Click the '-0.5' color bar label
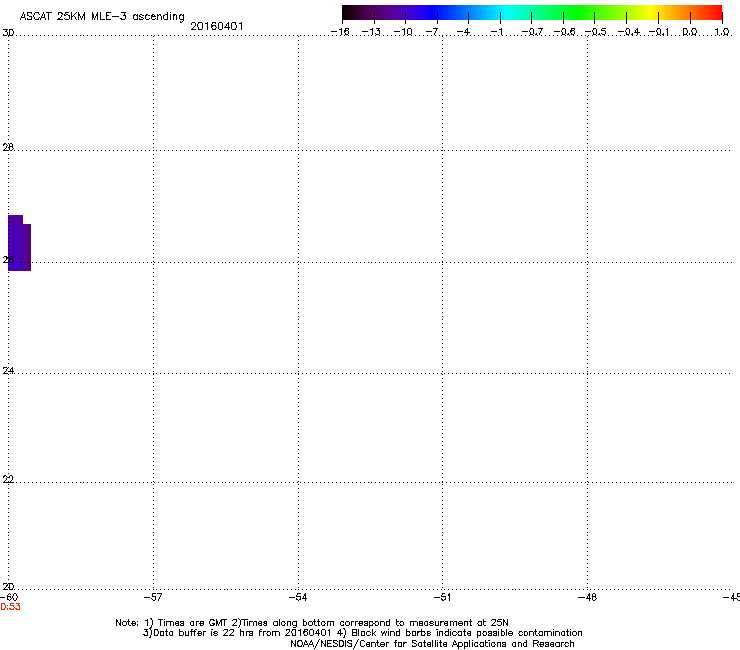 [x=596, y=32]
